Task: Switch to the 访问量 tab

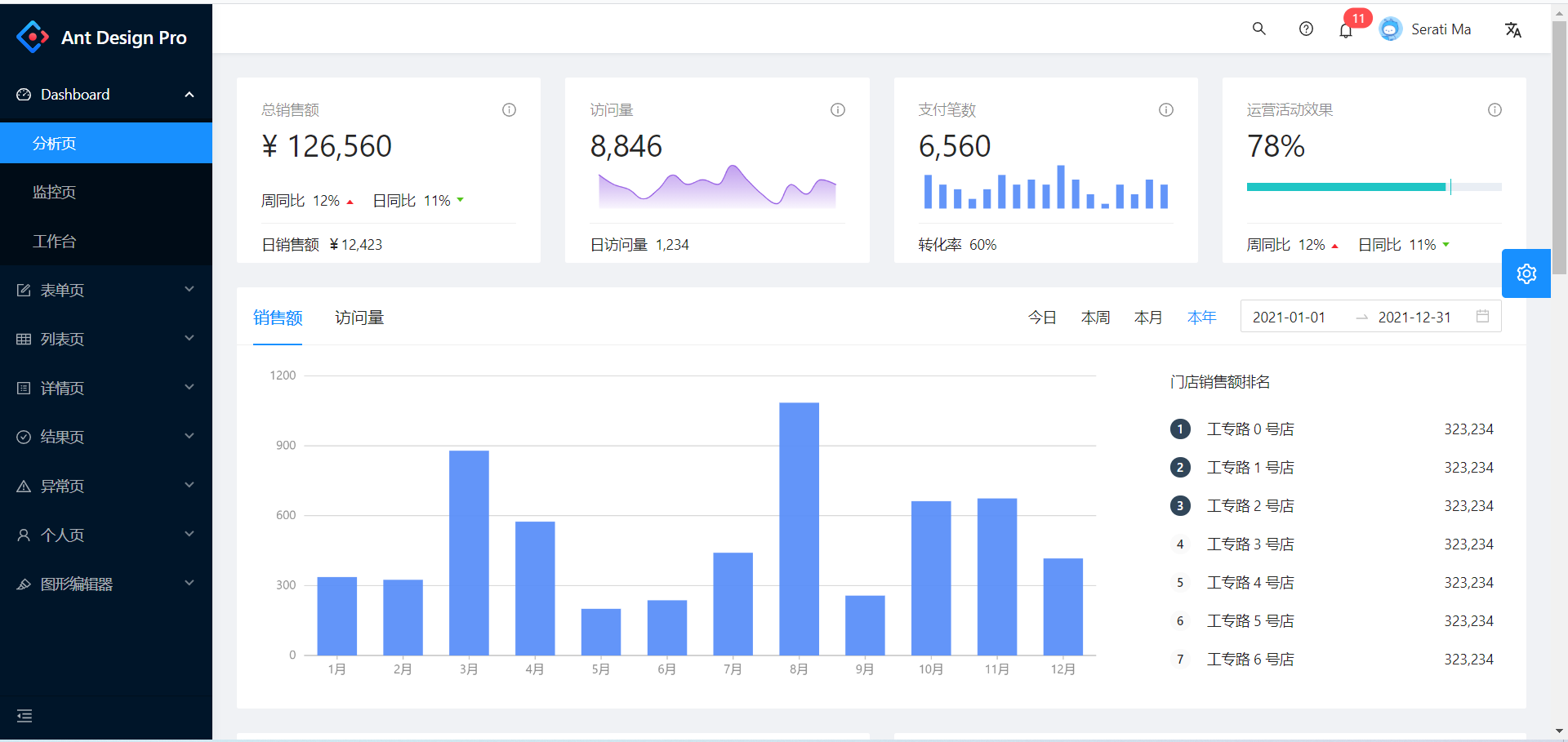Action: (359, 318)
